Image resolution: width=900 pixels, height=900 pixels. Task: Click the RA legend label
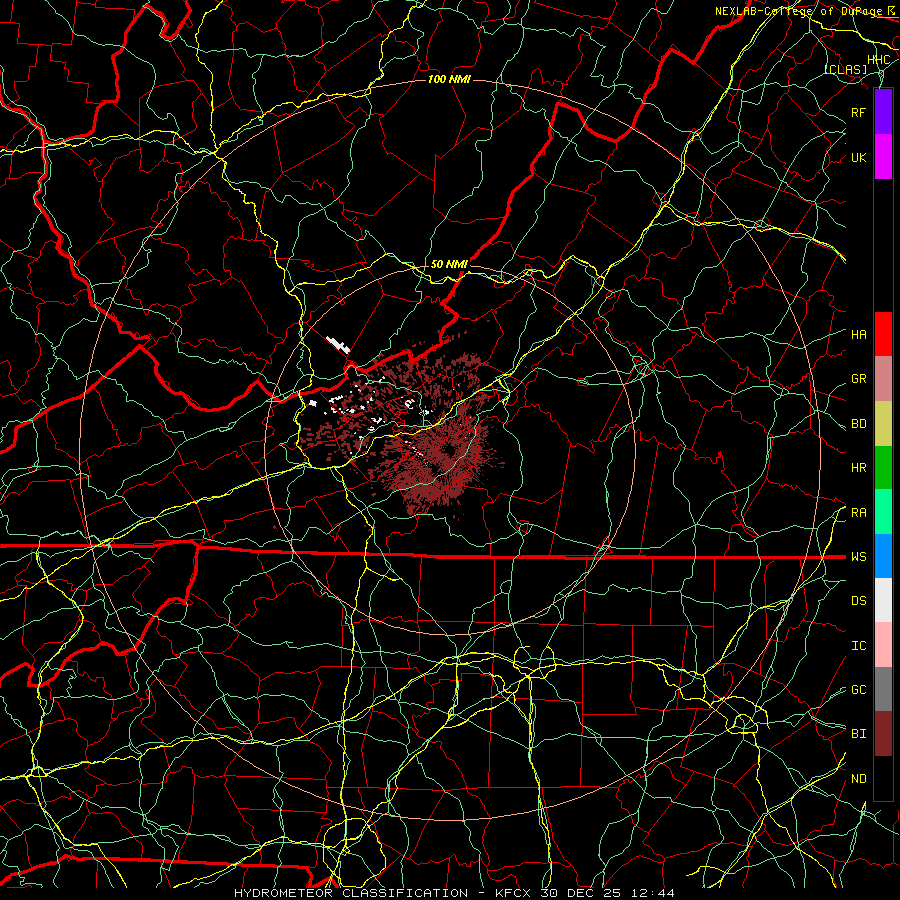859,513
